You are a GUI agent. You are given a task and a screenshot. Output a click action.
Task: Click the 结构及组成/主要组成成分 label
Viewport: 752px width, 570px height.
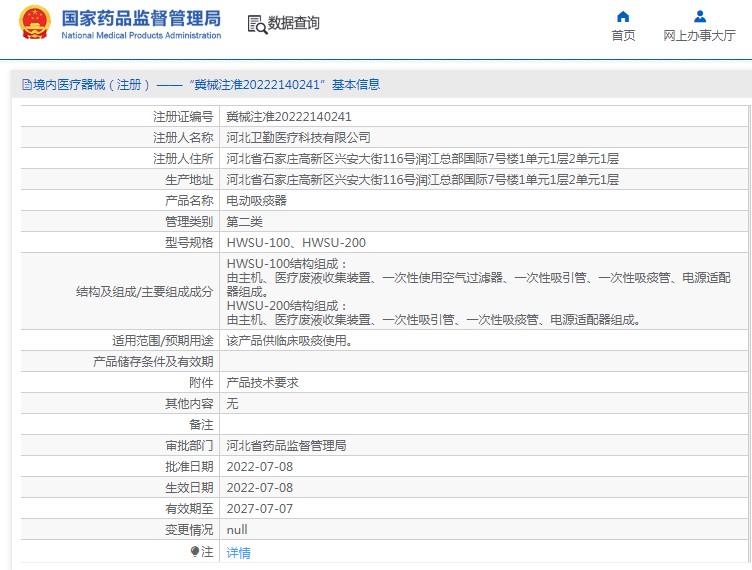click(144, 292)
